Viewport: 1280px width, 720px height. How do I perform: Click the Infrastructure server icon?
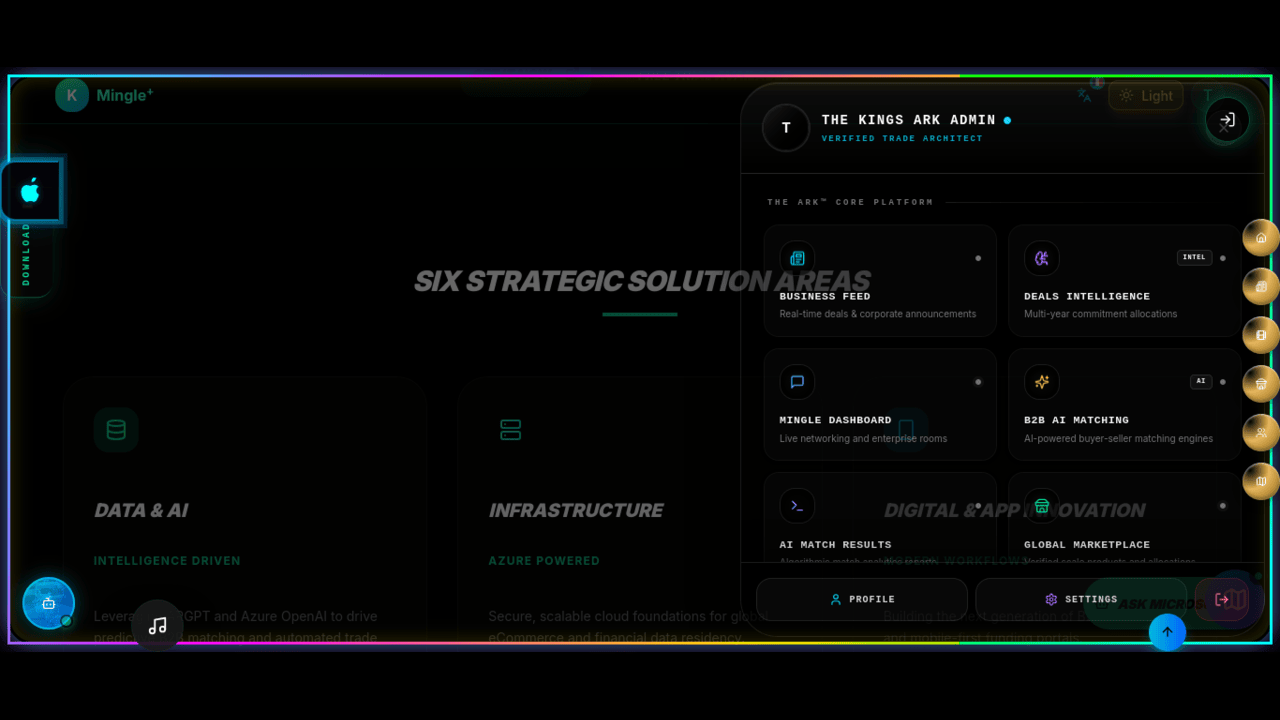click(511, 430)
